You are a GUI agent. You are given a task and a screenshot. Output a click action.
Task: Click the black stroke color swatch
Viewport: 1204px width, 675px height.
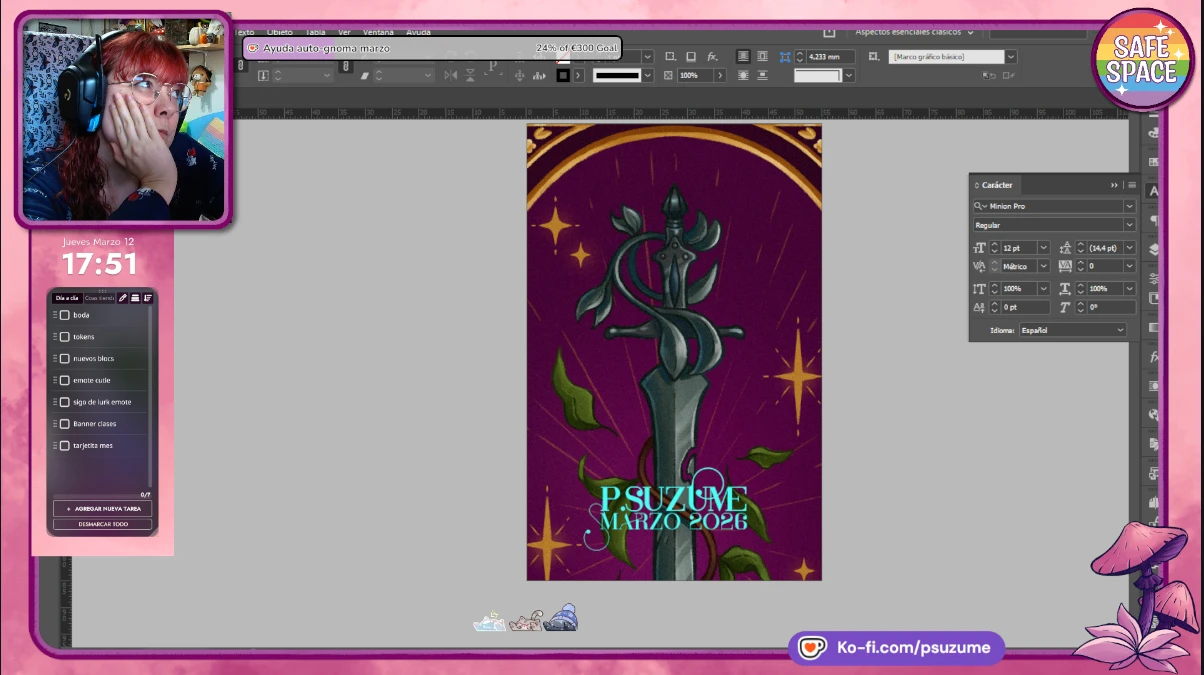pyautogui.click(x=563, y=75)
